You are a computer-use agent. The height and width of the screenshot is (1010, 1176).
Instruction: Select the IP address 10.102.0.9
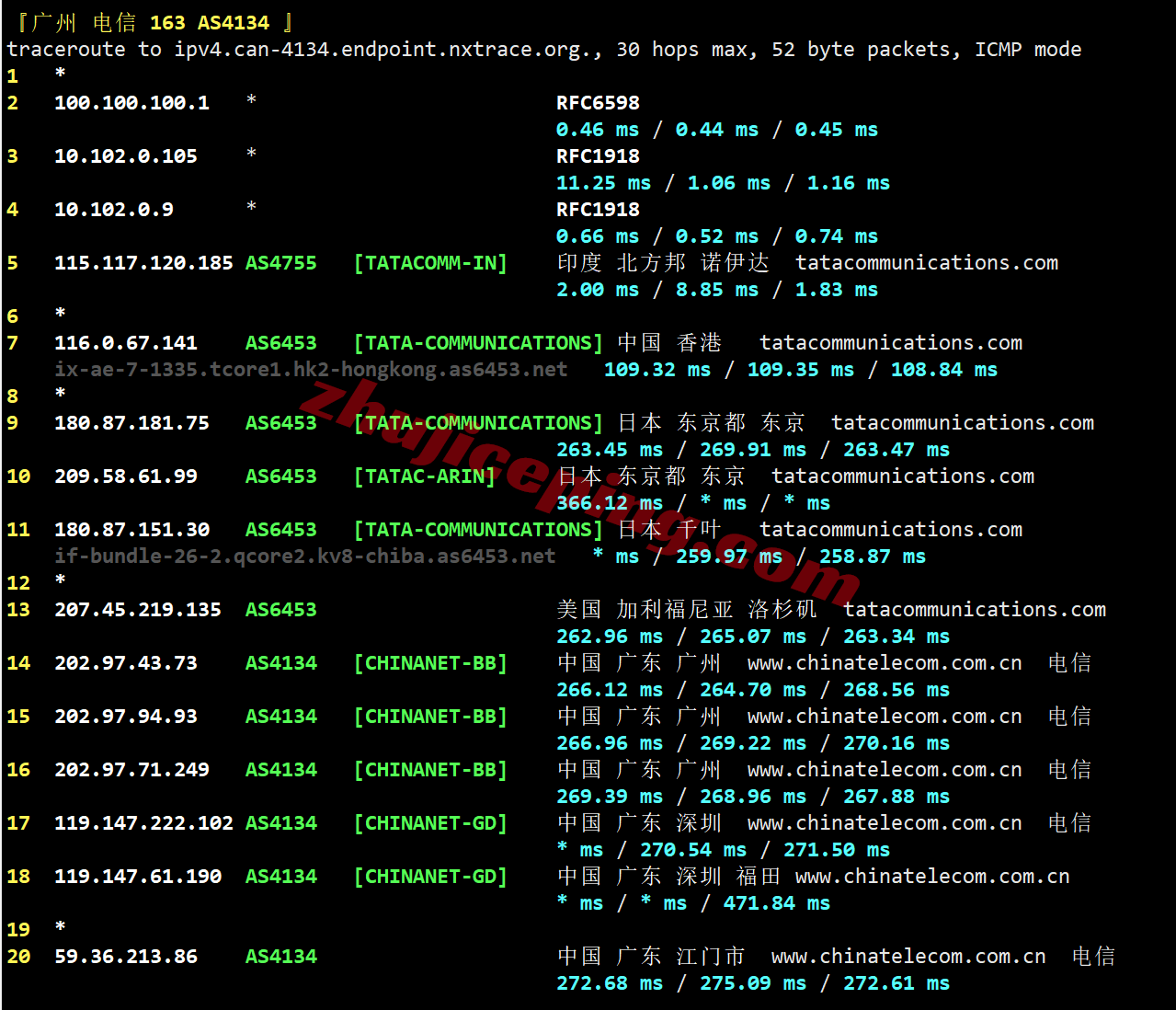114,210
